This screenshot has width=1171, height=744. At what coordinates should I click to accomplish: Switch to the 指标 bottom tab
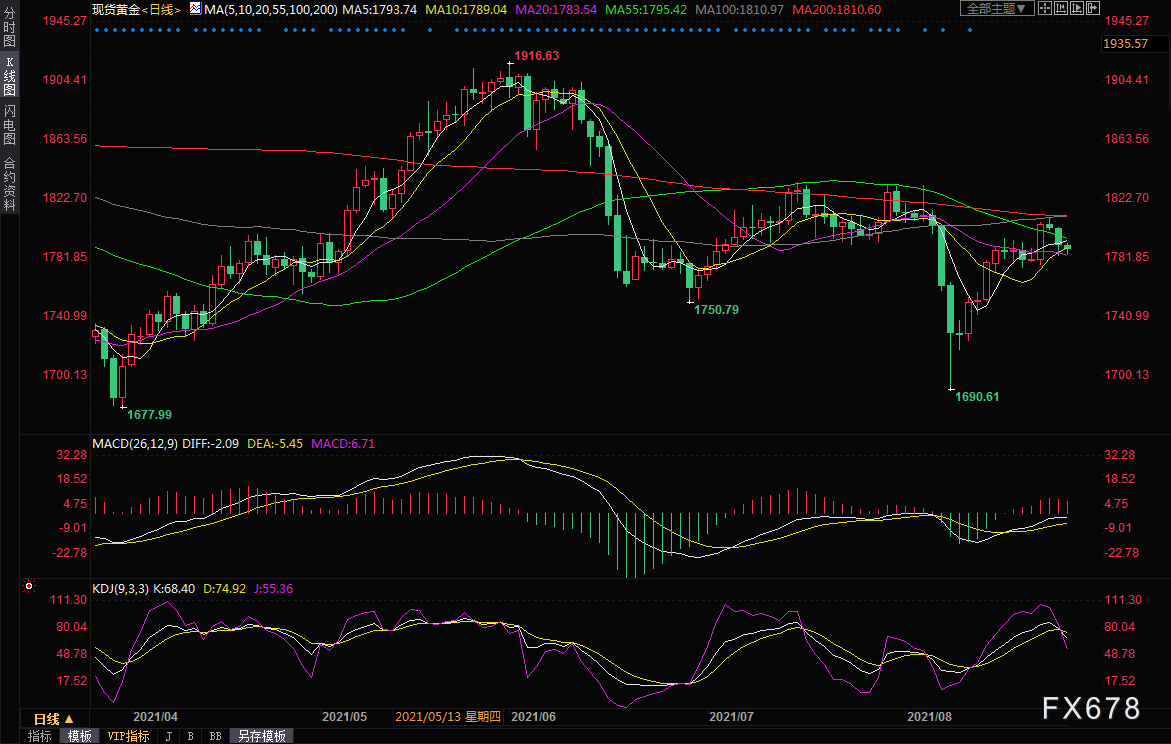coord(40,736)
